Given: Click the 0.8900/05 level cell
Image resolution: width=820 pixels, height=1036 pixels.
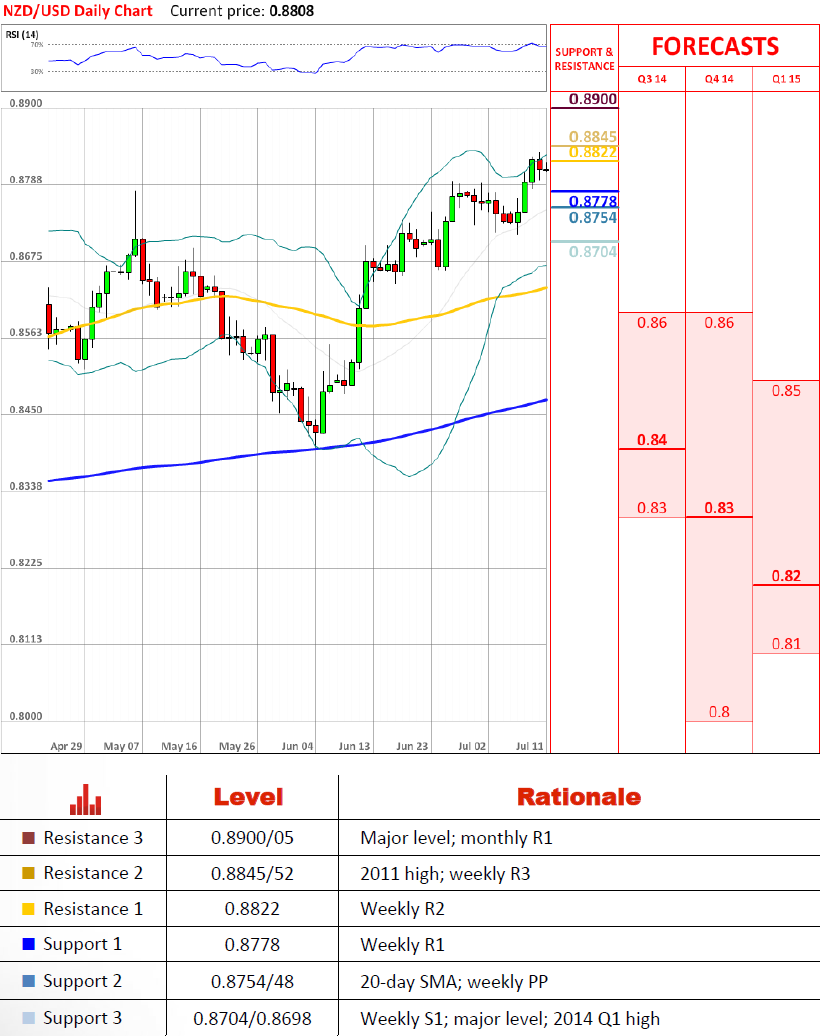Looking at the screenshot, I should tap(252, 838).
